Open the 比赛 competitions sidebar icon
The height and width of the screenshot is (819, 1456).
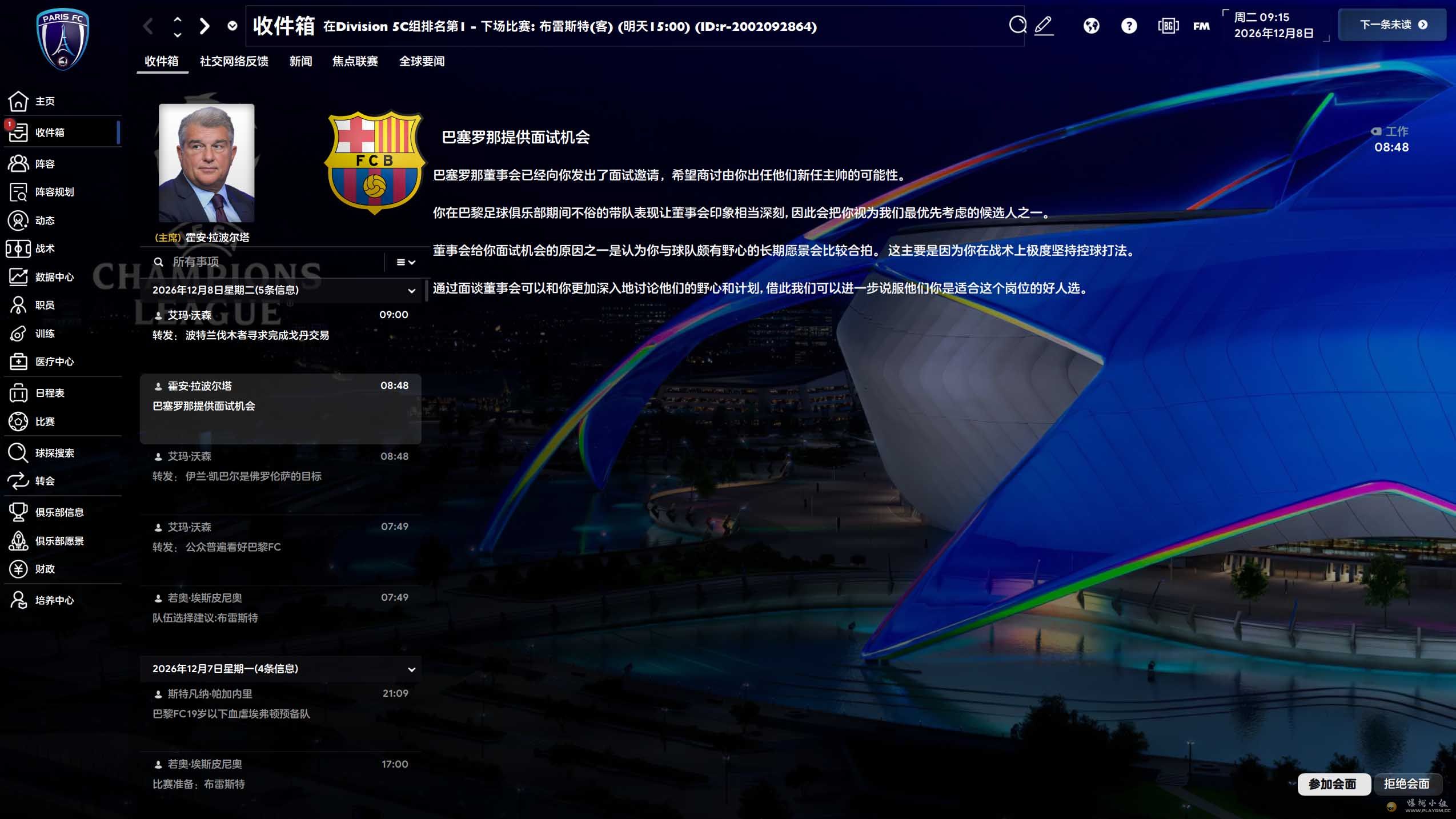click(18, 421)
